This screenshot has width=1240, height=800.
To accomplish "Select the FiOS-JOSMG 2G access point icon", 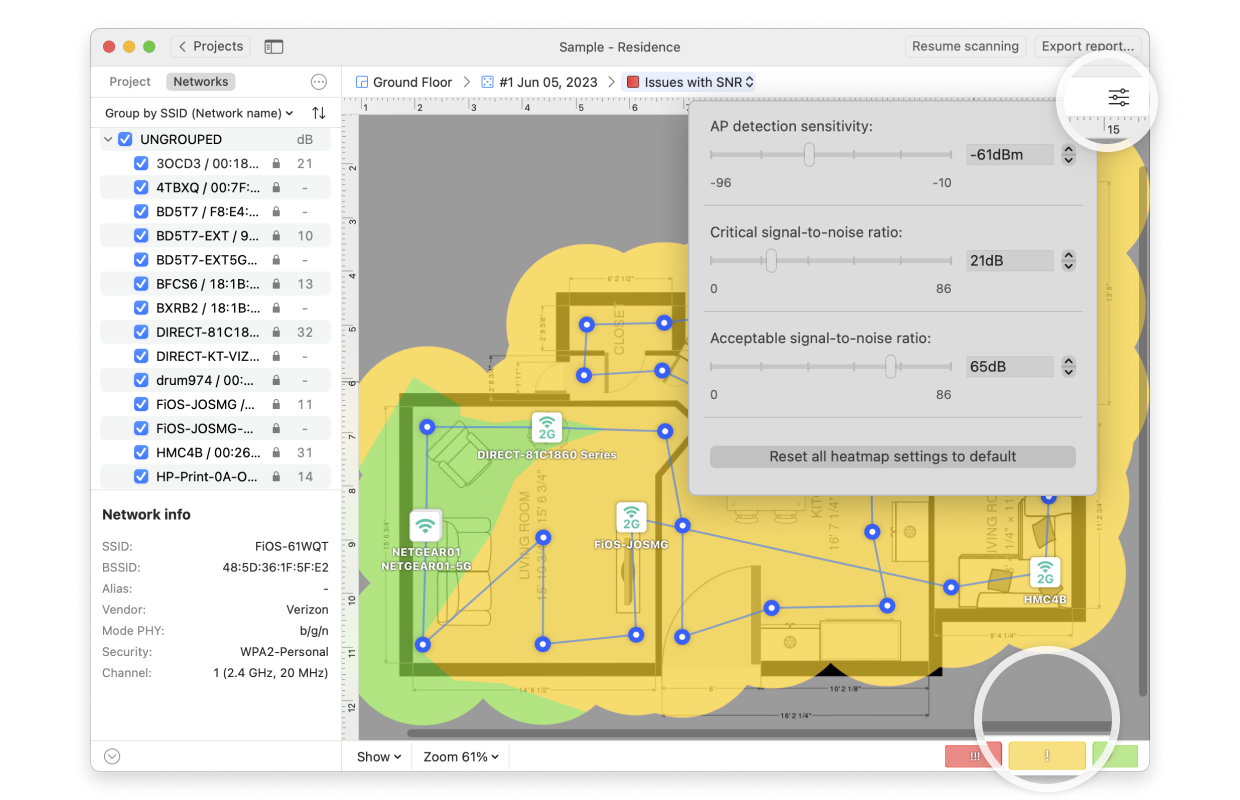I will [x=631, y=518].
